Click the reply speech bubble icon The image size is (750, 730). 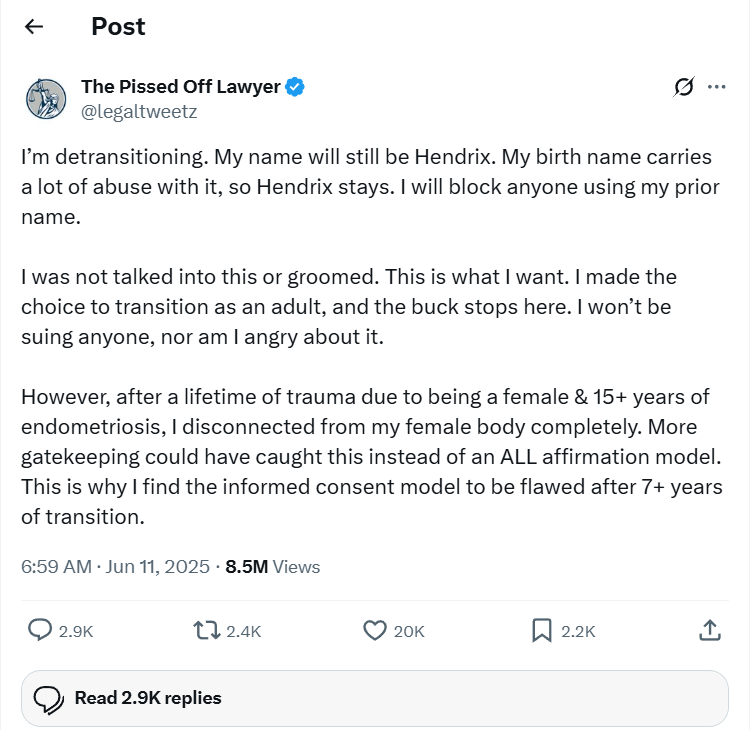pyautogui.click(x=40, y=630)
